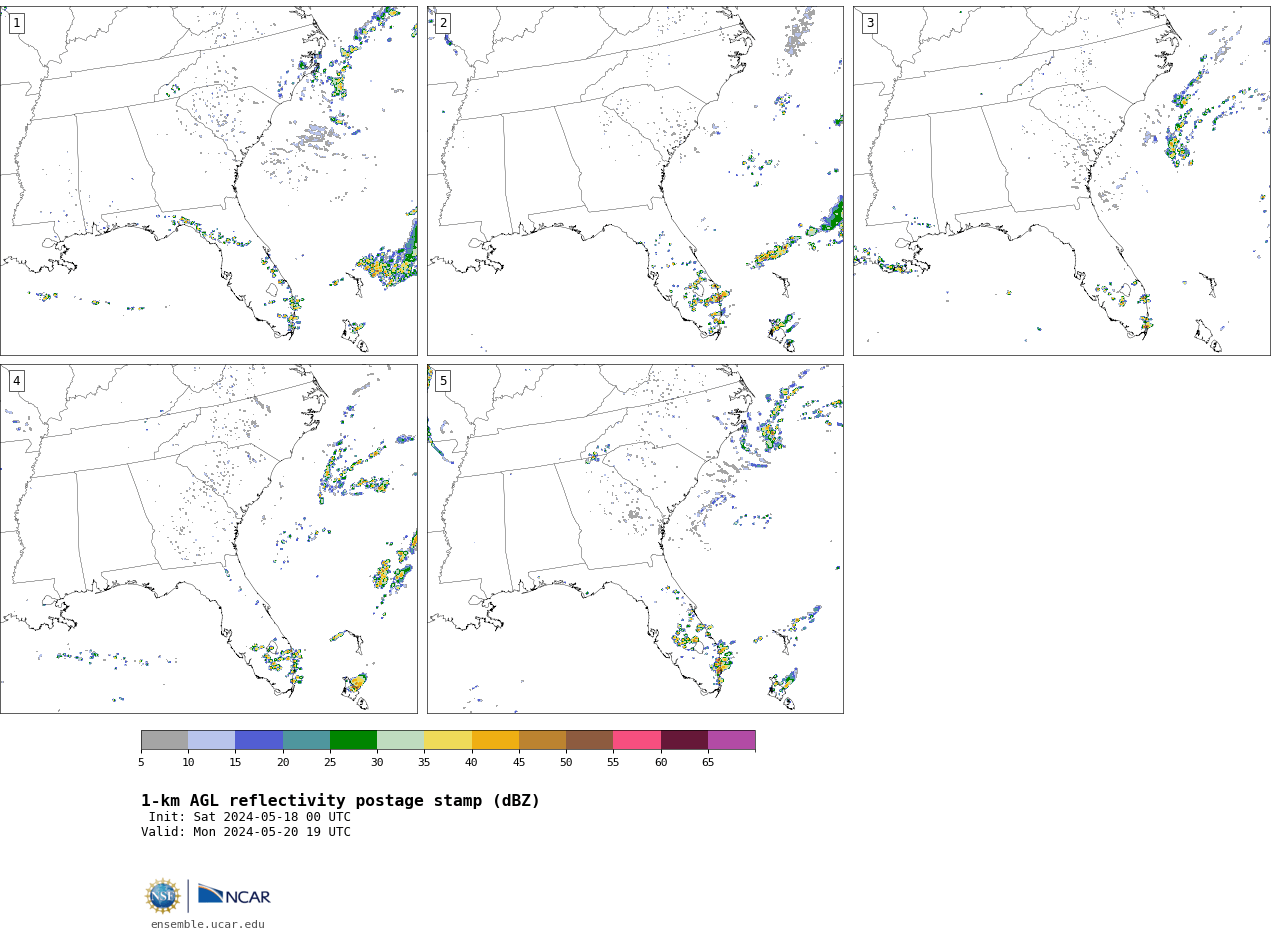Click the teal 20-25 dBZ swatch

coord(306,740)
